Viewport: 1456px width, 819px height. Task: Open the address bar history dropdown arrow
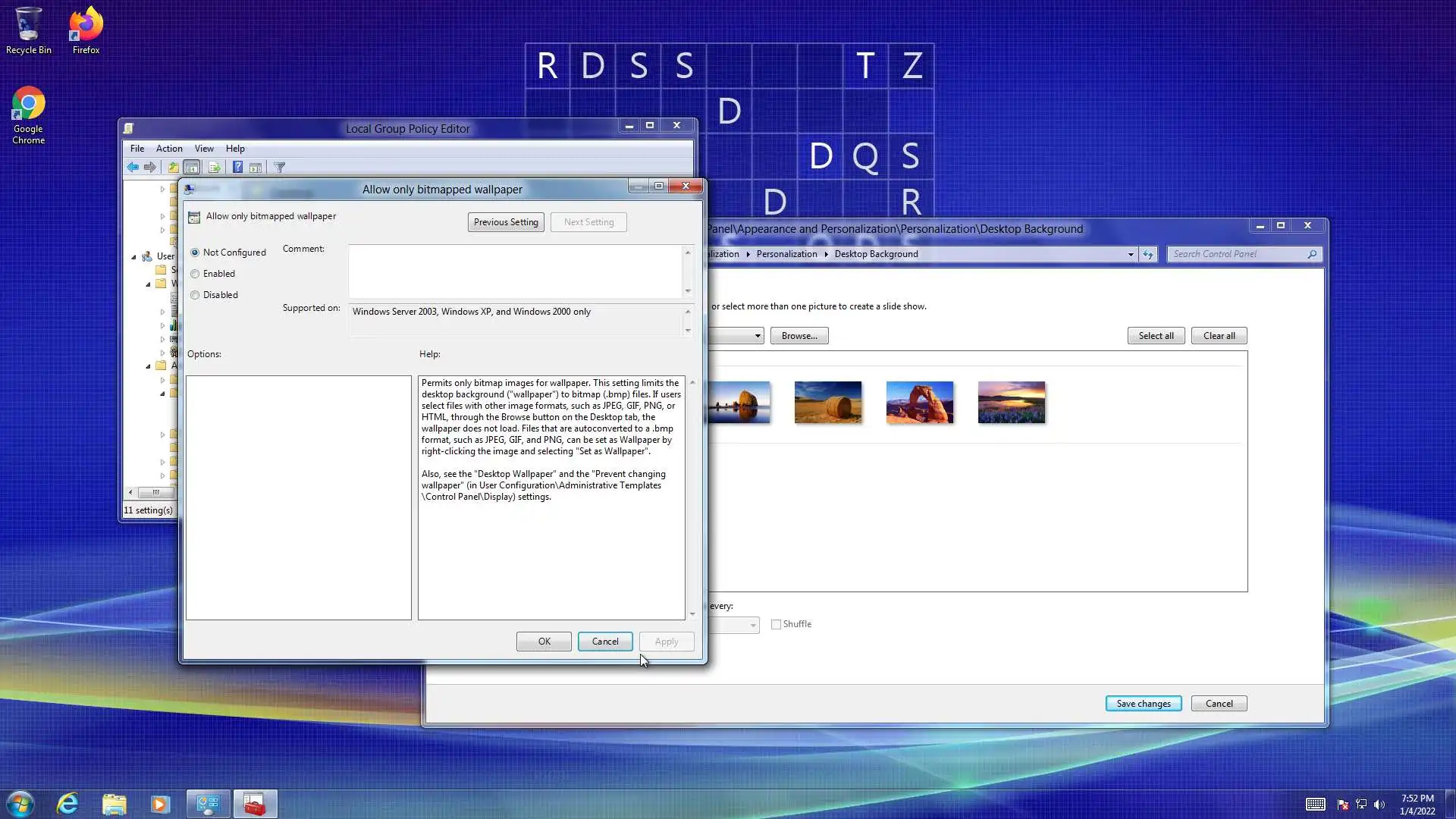coord(1131,255)
